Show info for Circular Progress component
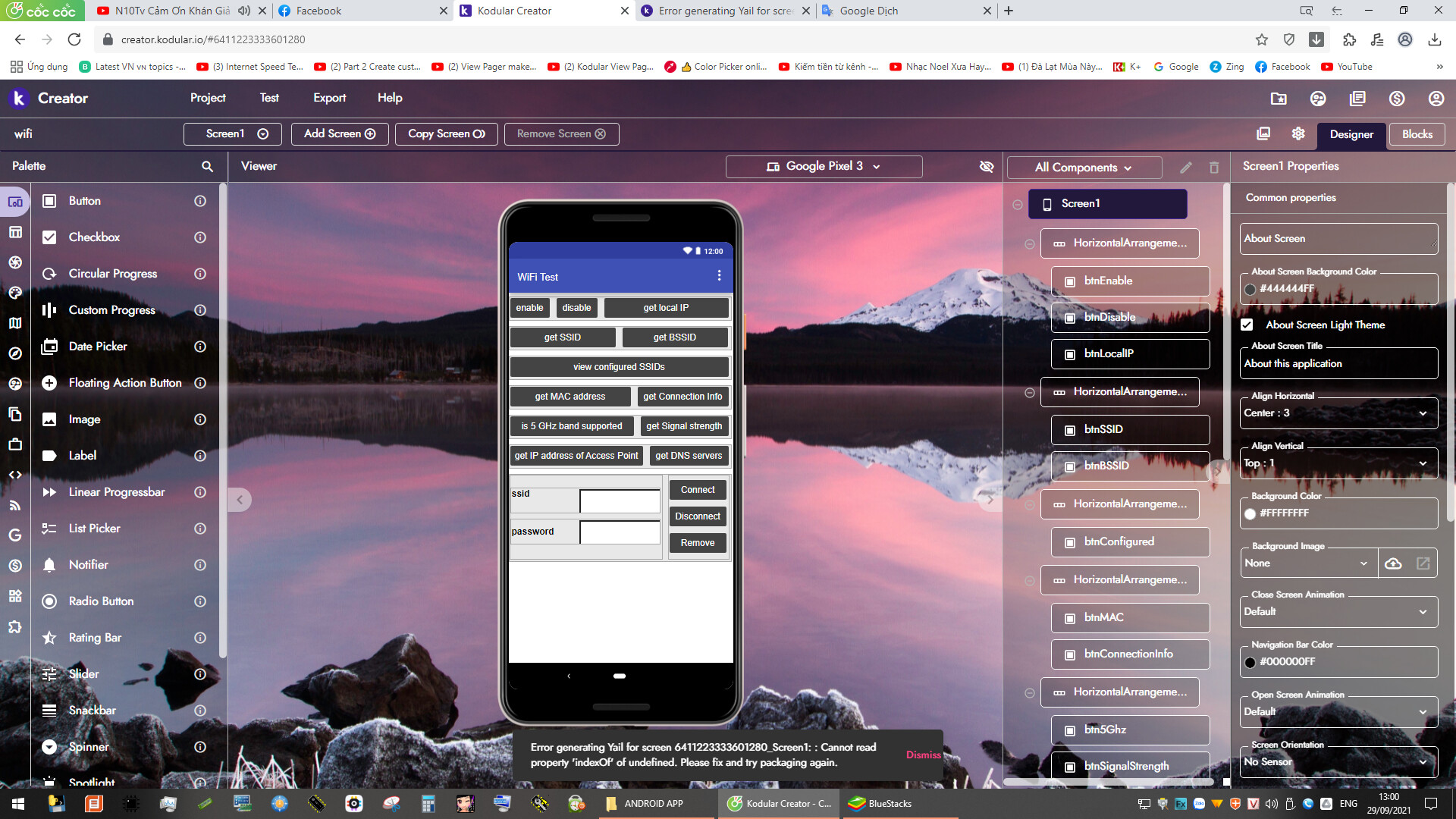This screenshot has height=819, width=1456. click(200, 274)
